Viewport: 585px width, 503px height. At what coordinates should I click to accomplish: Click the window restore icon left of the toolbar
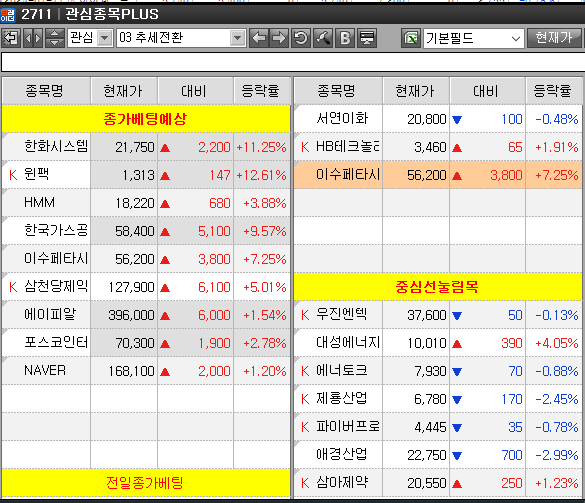click(11, 38)
